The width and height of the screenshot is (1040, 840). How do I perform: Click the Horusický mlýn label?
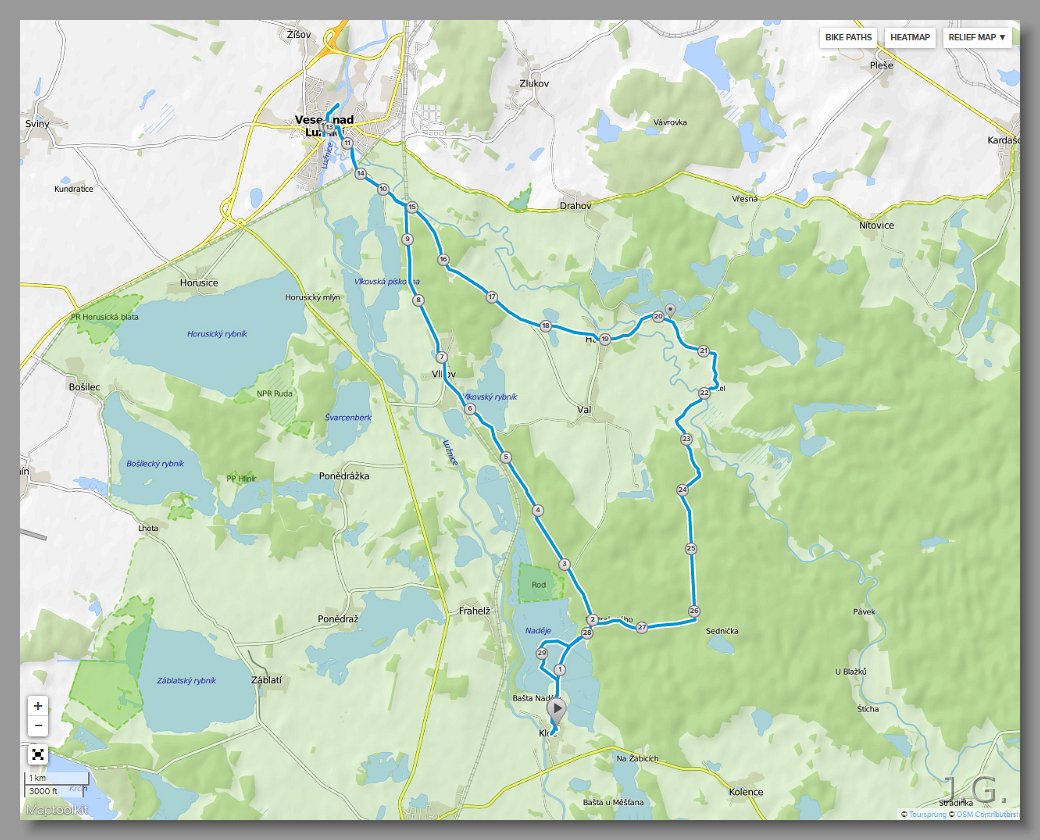pyautogui.click(x=312, y=297)
